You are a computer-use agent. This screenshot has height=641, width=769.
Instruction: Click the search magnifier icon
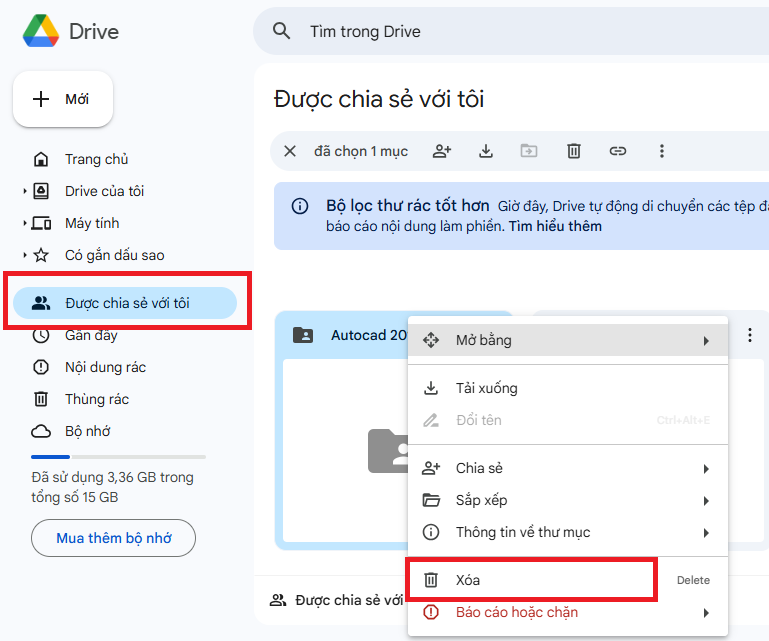click(282, 31)
